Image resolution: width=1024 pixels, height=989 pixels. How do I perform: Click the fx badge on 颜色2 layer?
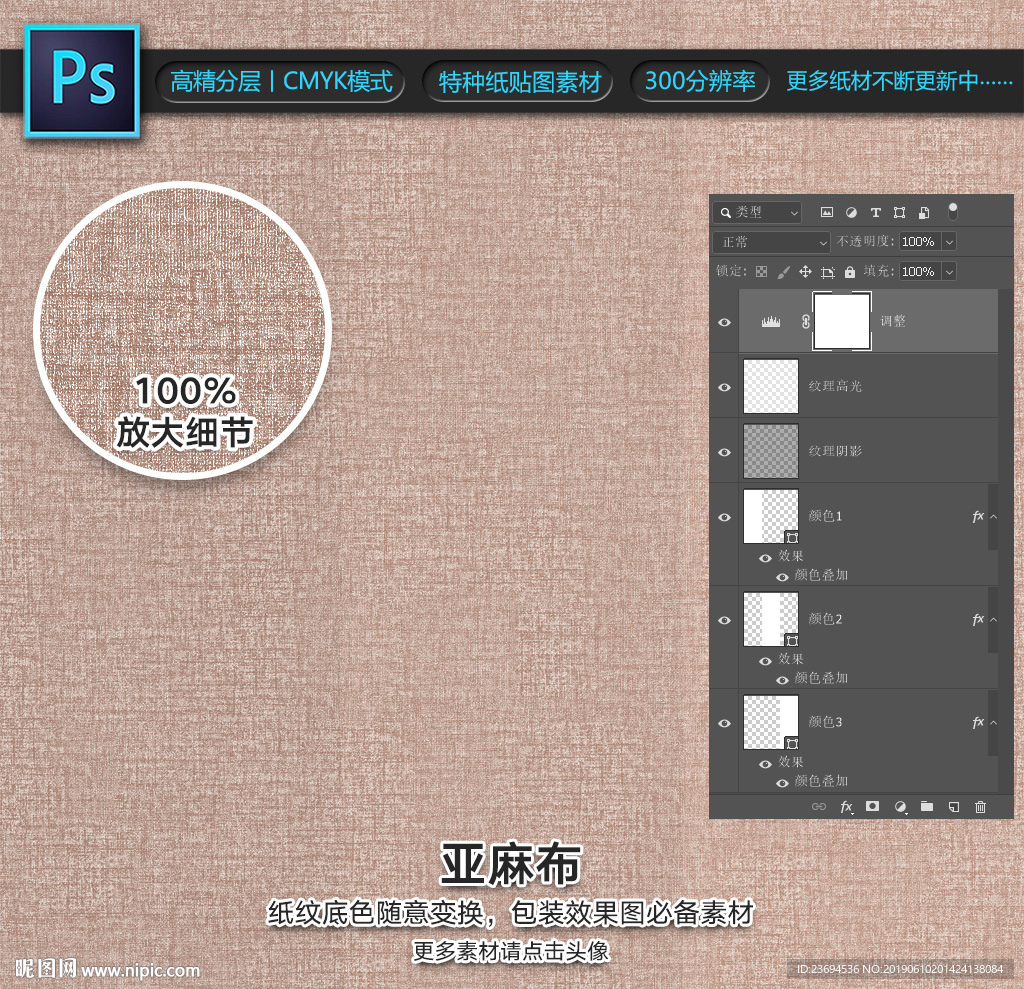(x=978, y=619)
